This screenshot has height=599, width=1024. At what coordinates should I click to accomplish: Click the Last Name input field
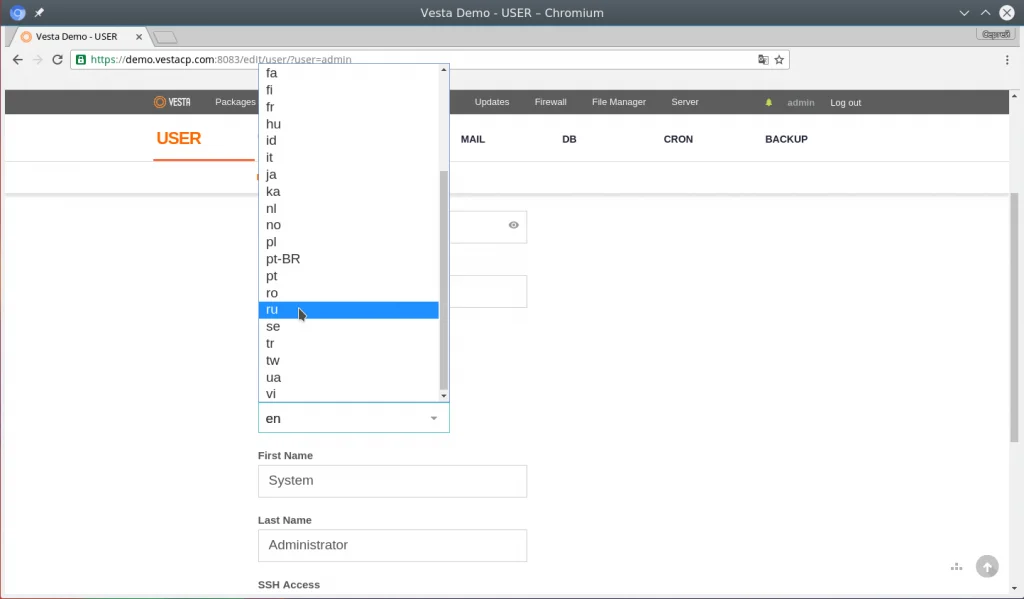(x=392, y=545)
